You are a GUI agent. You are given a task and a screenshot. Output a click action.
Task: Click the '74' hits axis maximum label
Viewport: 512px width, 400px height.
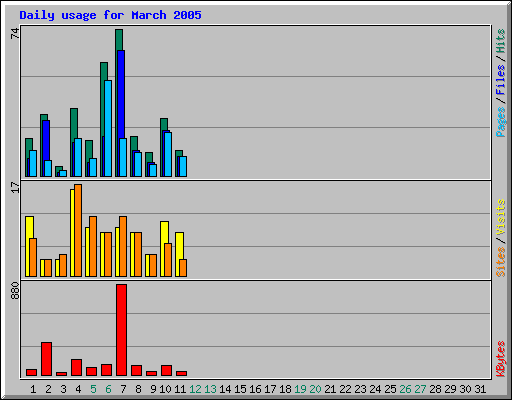click(x=15, y=33)
